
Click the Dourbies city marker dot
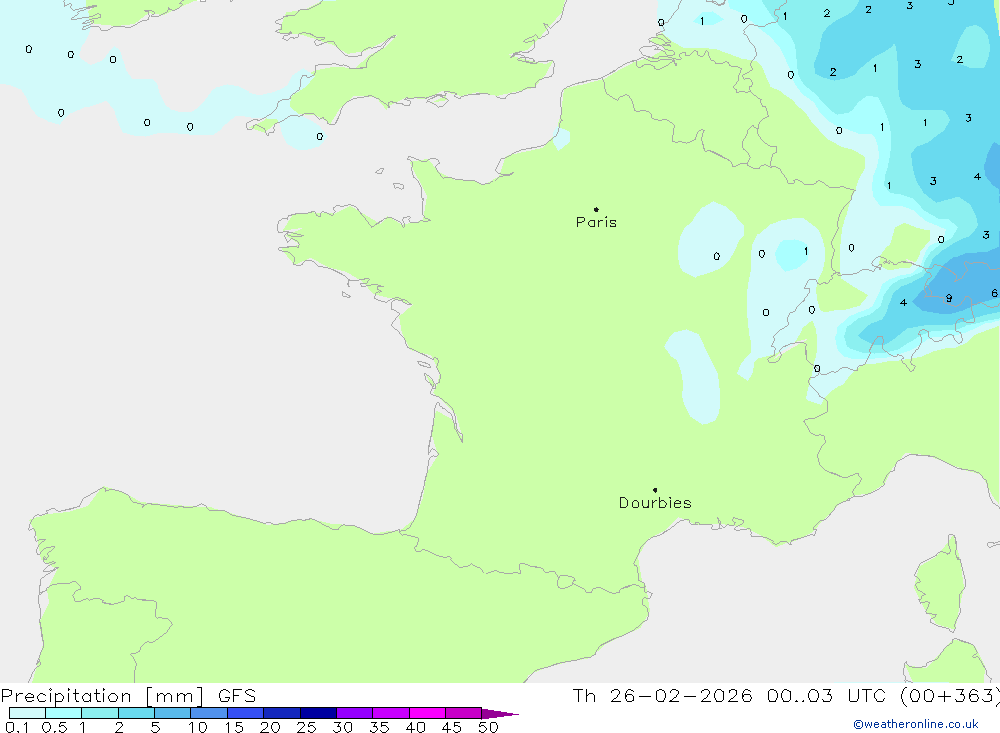coord(655,490)
